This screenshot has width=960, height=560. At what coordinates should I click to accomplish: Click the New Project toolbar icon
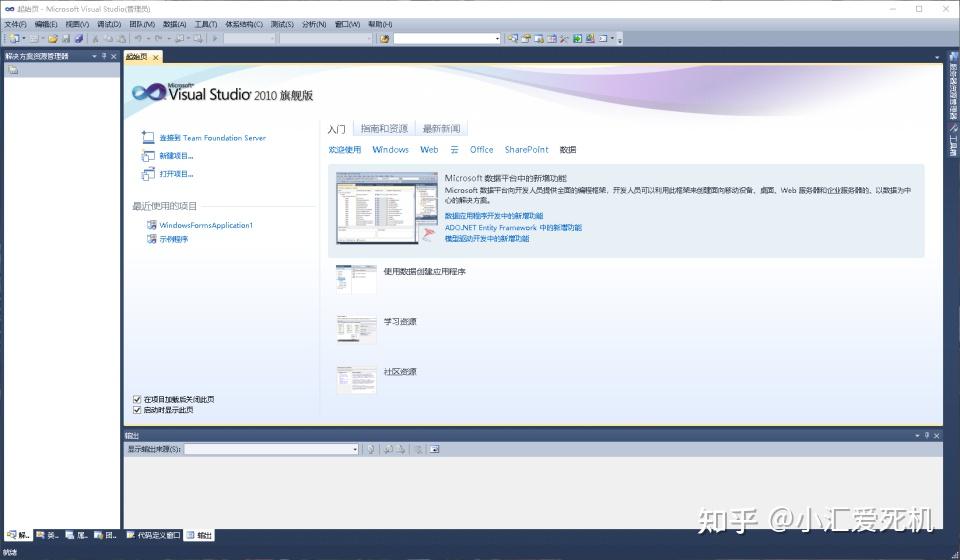(x=14, y=38)
